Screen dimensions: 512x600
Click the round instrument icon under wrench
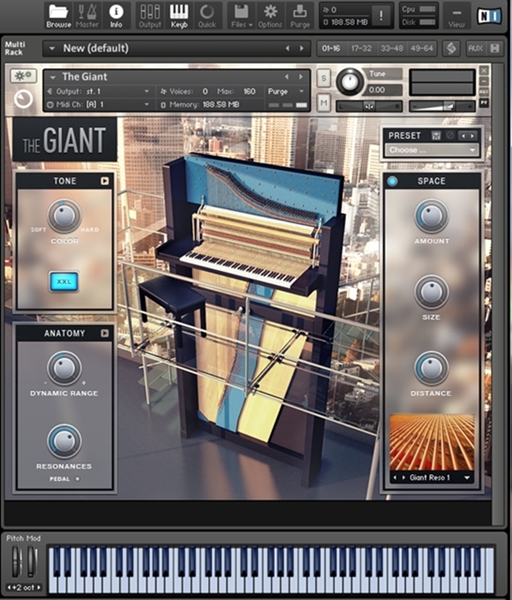click(23, 99)
